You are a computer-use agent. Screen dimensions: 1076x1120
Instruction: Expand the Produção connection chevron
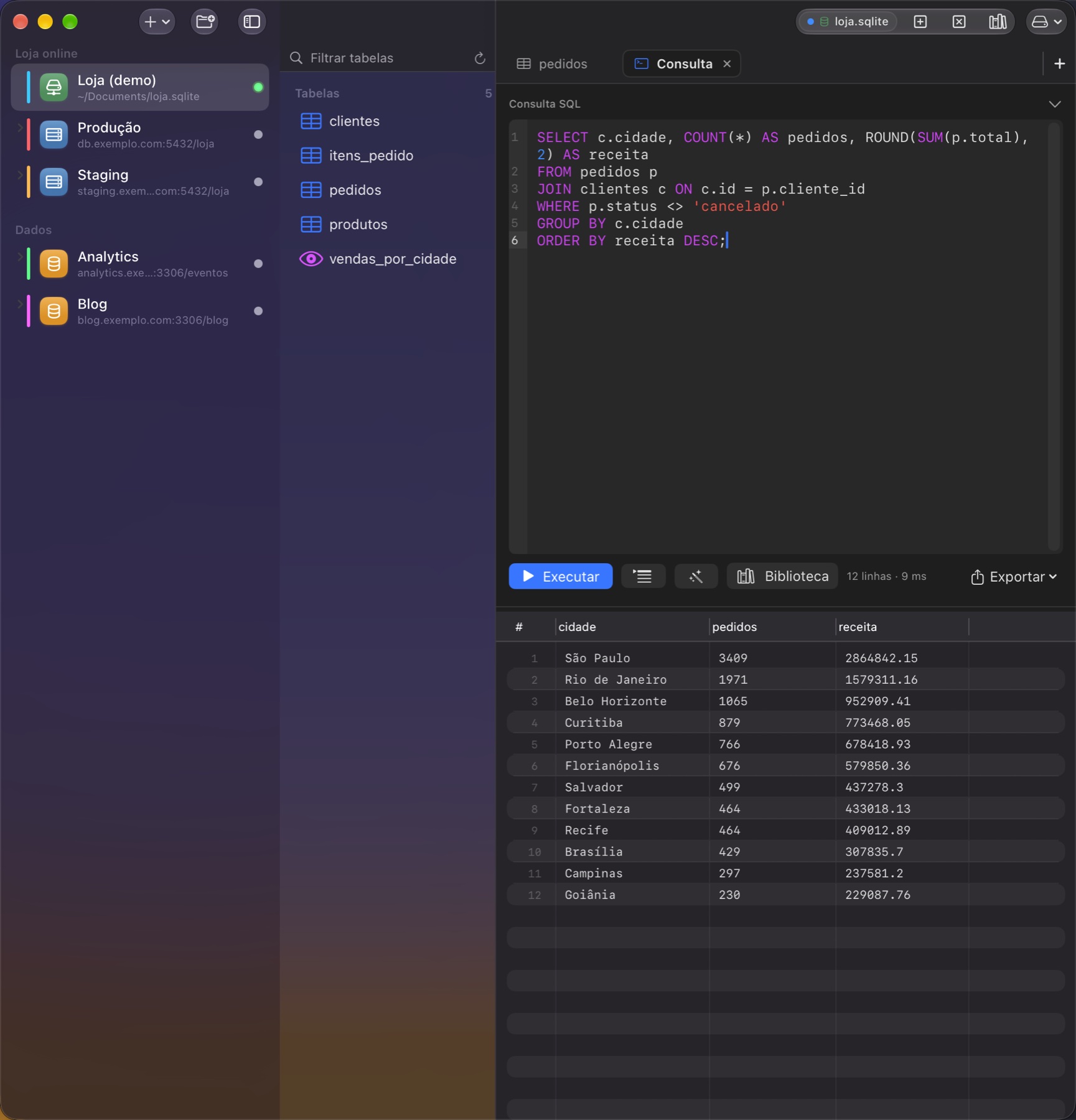(19, 128)
